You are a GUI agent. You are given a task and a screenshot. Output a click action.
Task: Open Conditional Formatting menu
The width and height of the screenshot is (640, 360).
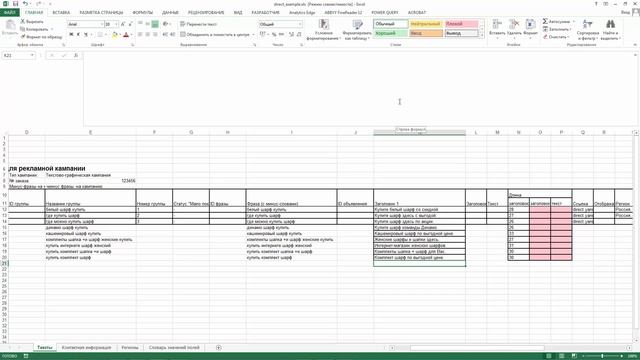click(324, 29)
